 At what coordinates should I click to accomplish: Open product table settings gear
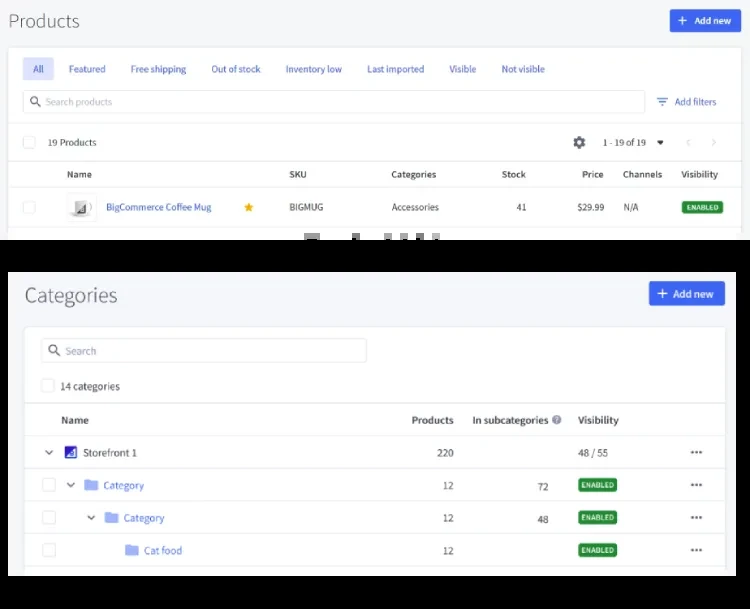point(579,142)
